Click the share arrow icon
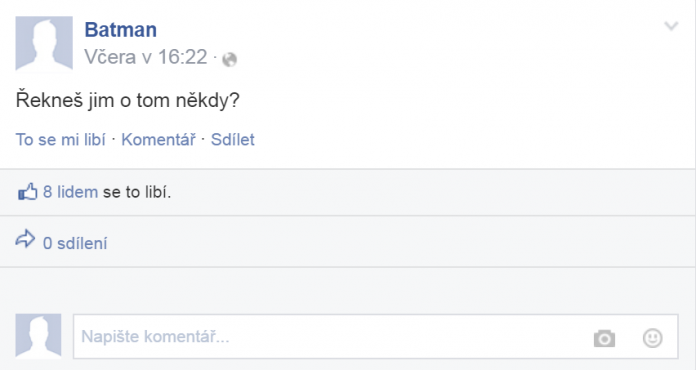This screenshot has height=370, width=696. (x=25, y=239)
